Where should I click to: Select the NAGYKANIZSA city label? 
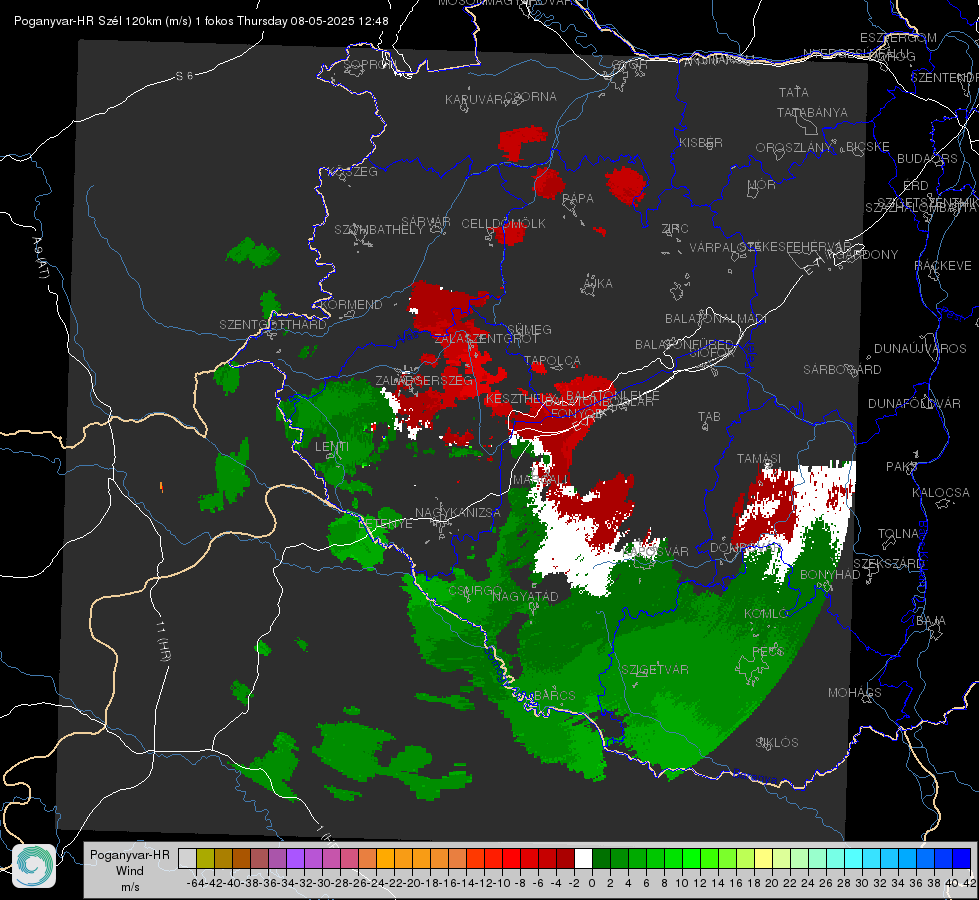458,512
